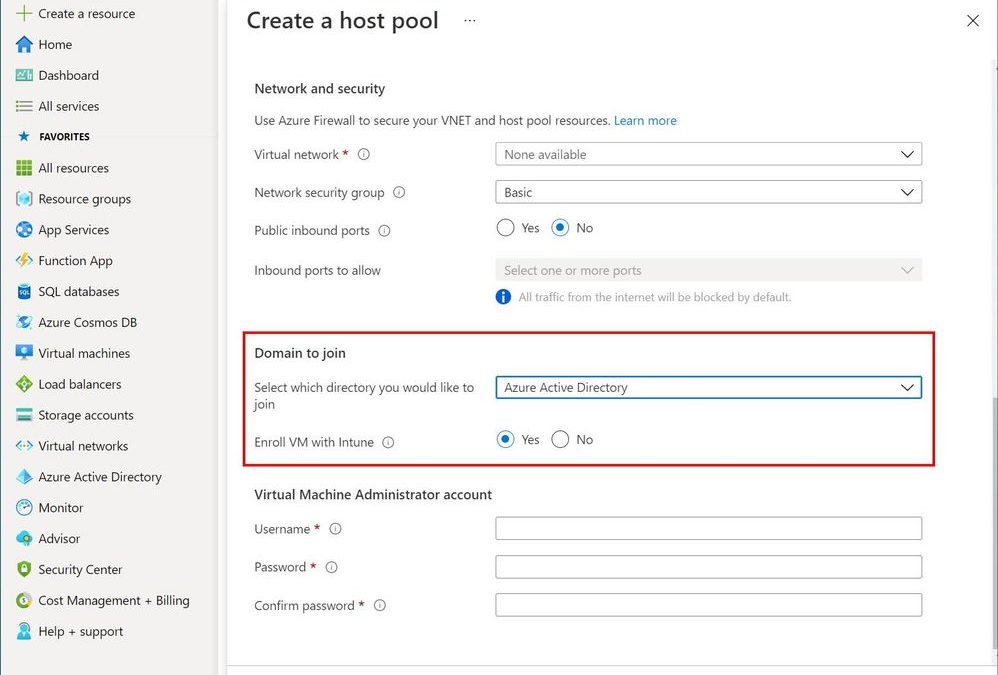Viewport: 998px width, 675px height.
Task: Open Virtual machines menu item
Action: tap(84, 353)
